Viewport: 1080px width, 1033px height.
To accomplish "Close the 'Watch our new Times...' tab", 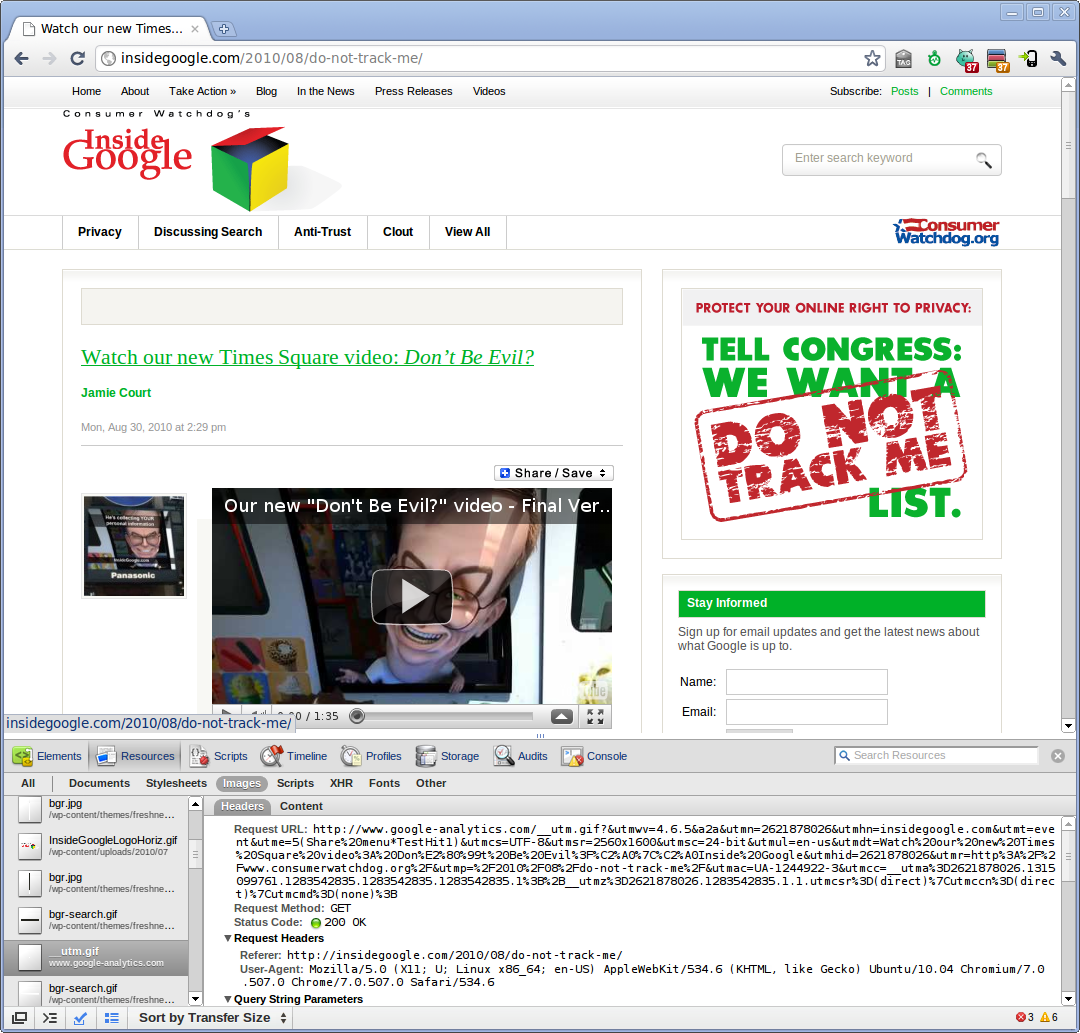I will point(195,29).
